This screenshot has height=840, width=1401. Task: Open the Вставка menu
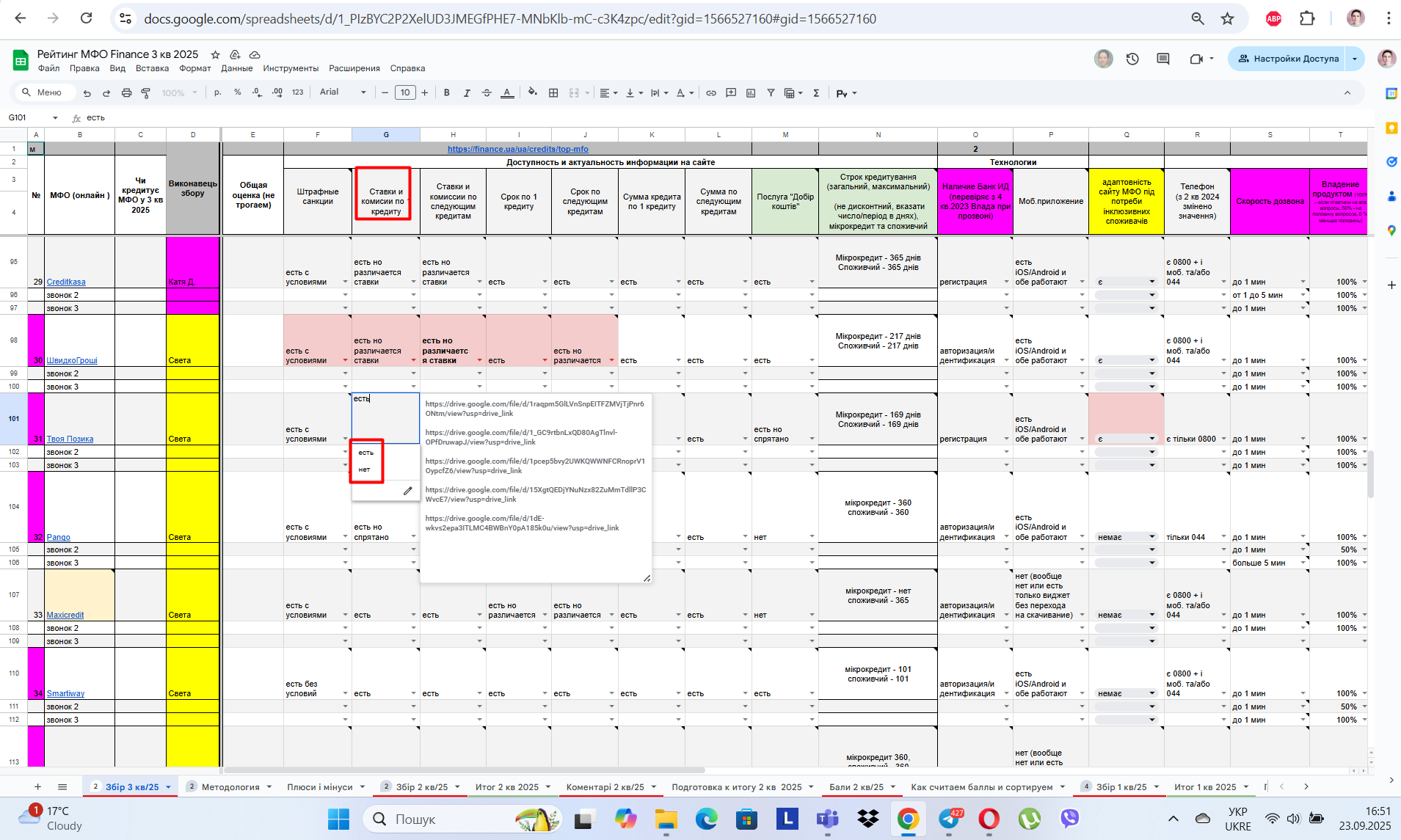(152, 68)
